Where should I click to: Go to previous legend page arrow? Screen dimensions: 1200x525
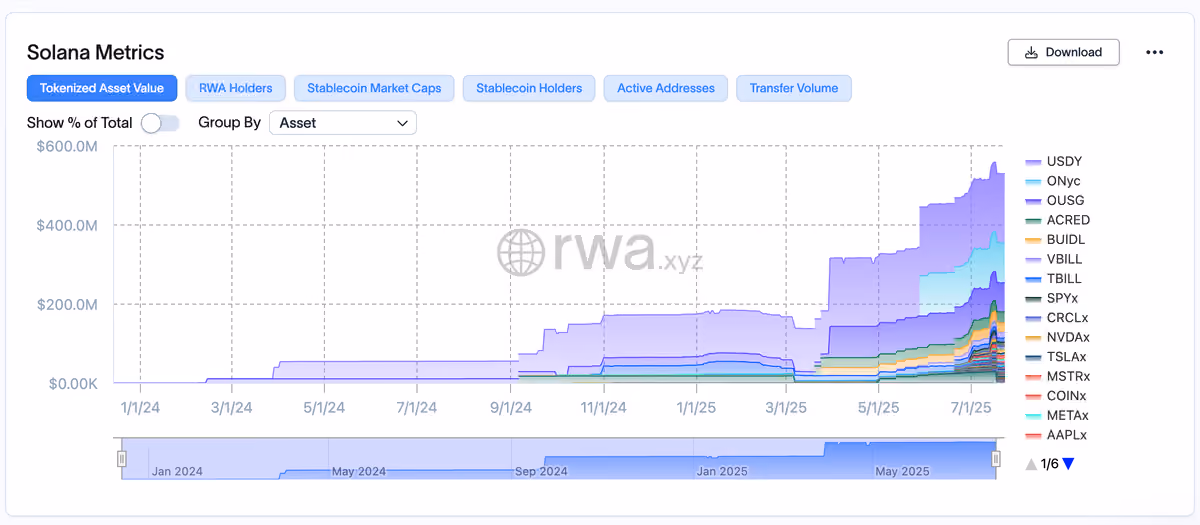click(1031, 464)
